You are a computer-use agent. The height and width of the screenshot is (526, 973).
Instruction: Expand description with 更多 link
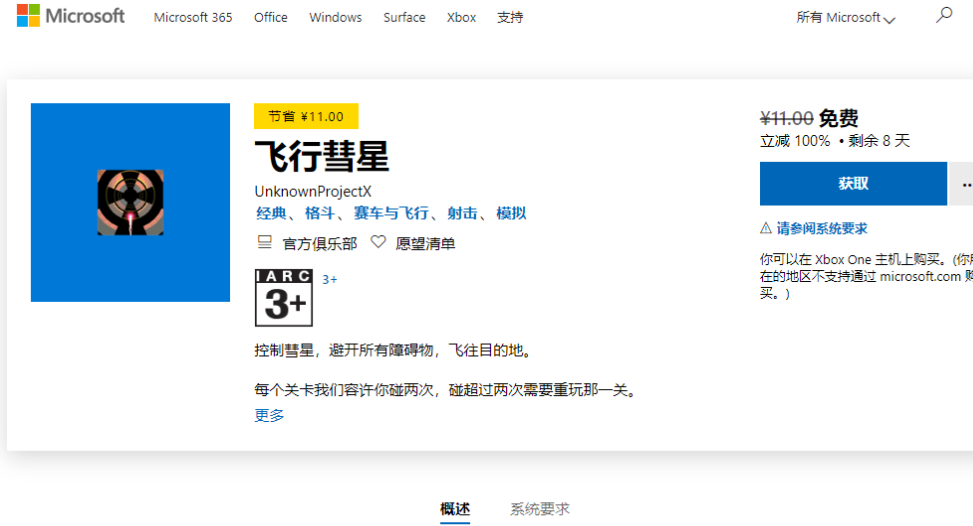click(x=269, y=416)
